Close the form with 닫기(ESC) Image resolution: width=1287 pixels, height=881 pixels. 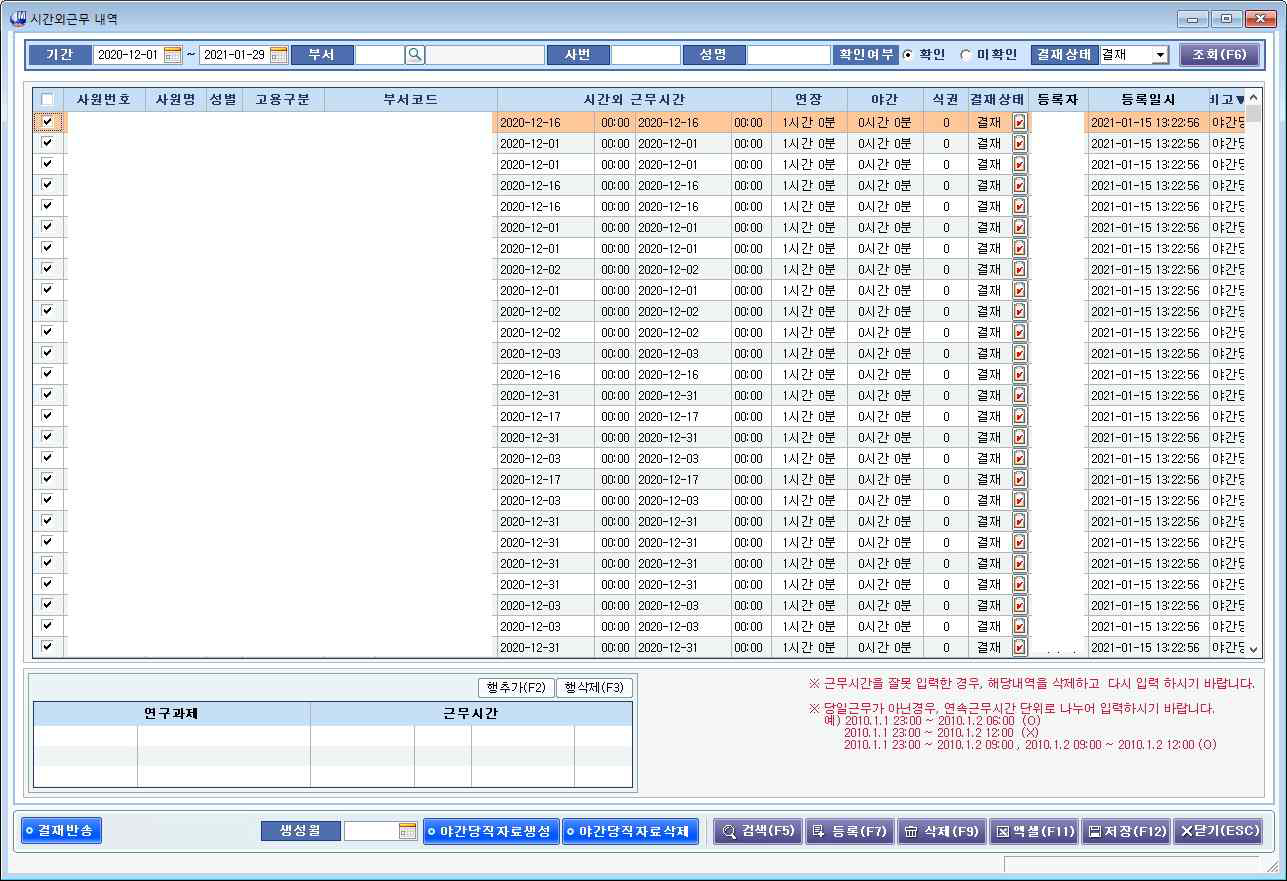[1217, 831]
